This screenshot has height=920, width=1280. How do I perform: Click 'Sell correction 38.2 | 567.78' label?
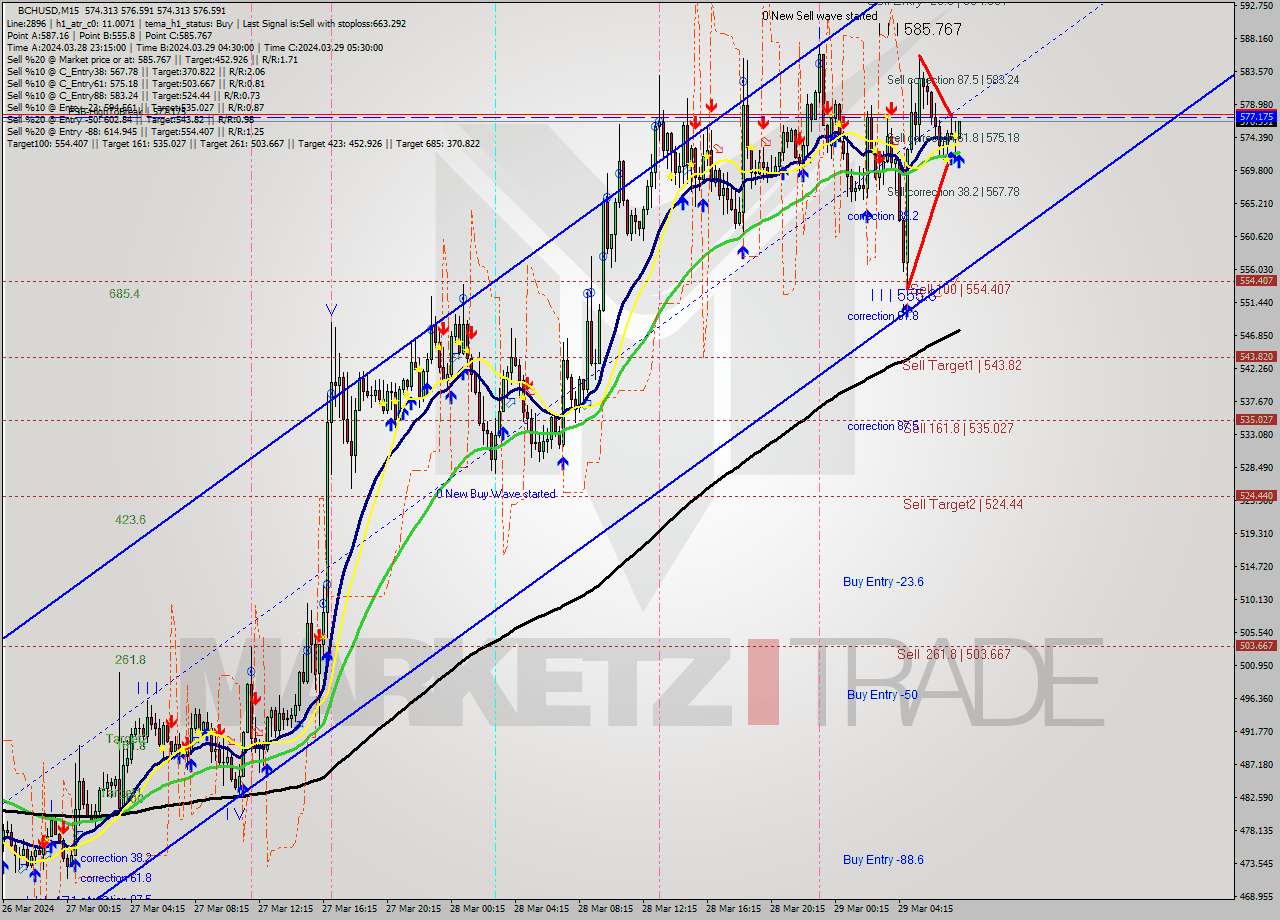coord(953,192)
